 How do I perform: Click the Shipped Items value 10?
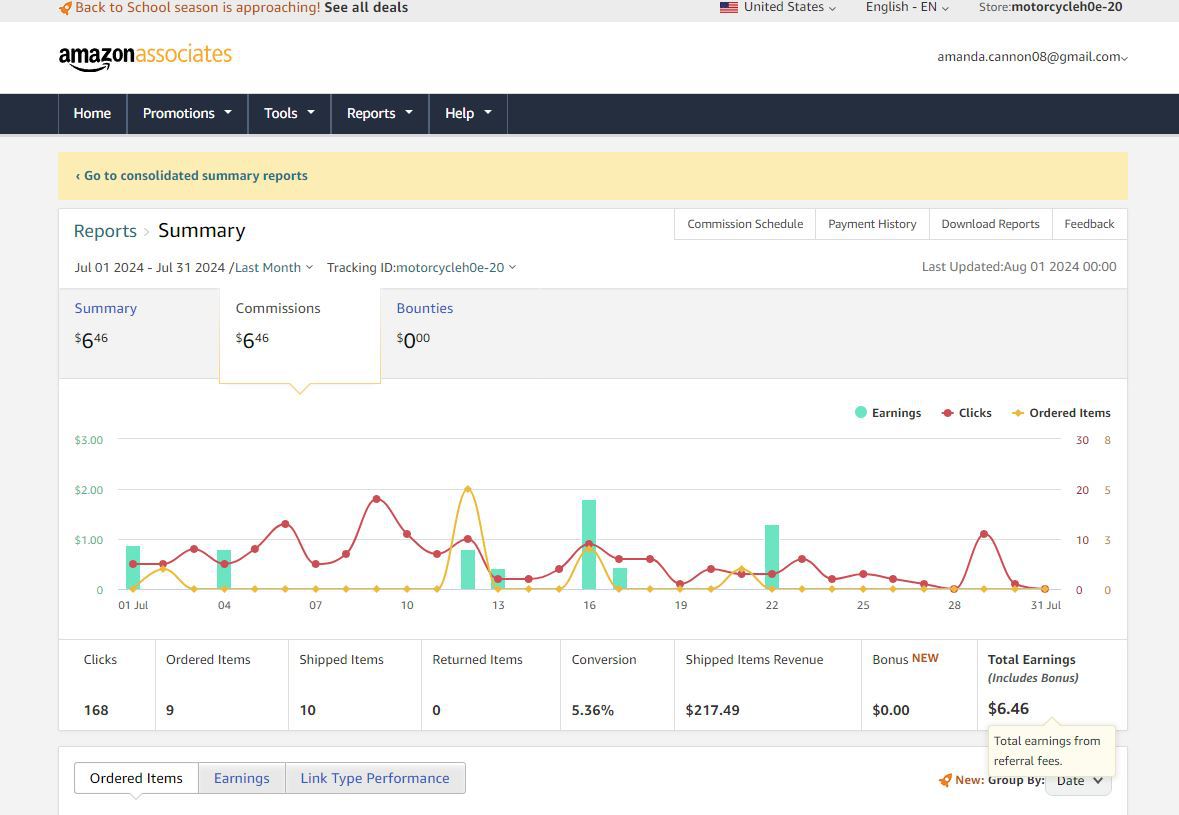tap(308, 710)
